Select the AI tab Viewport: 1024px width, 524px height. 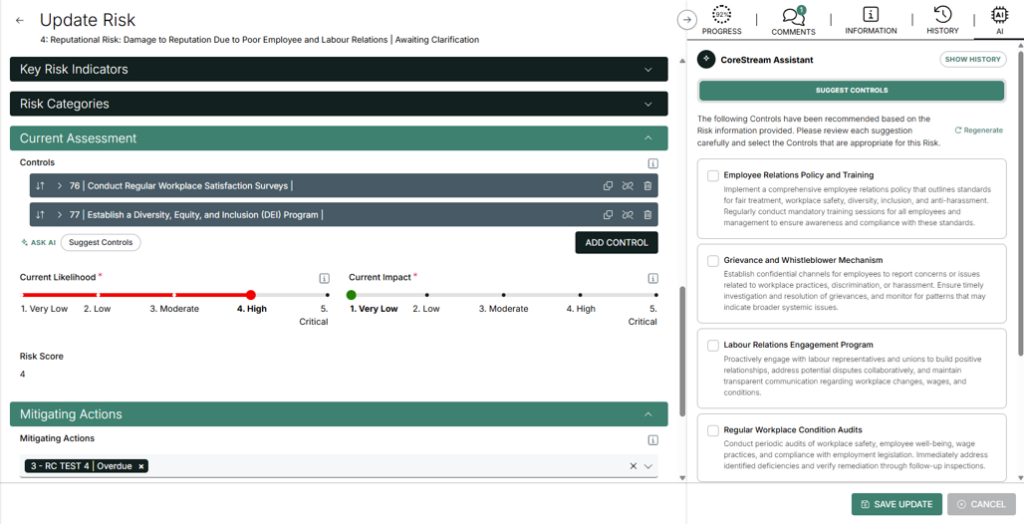point(999,20)
